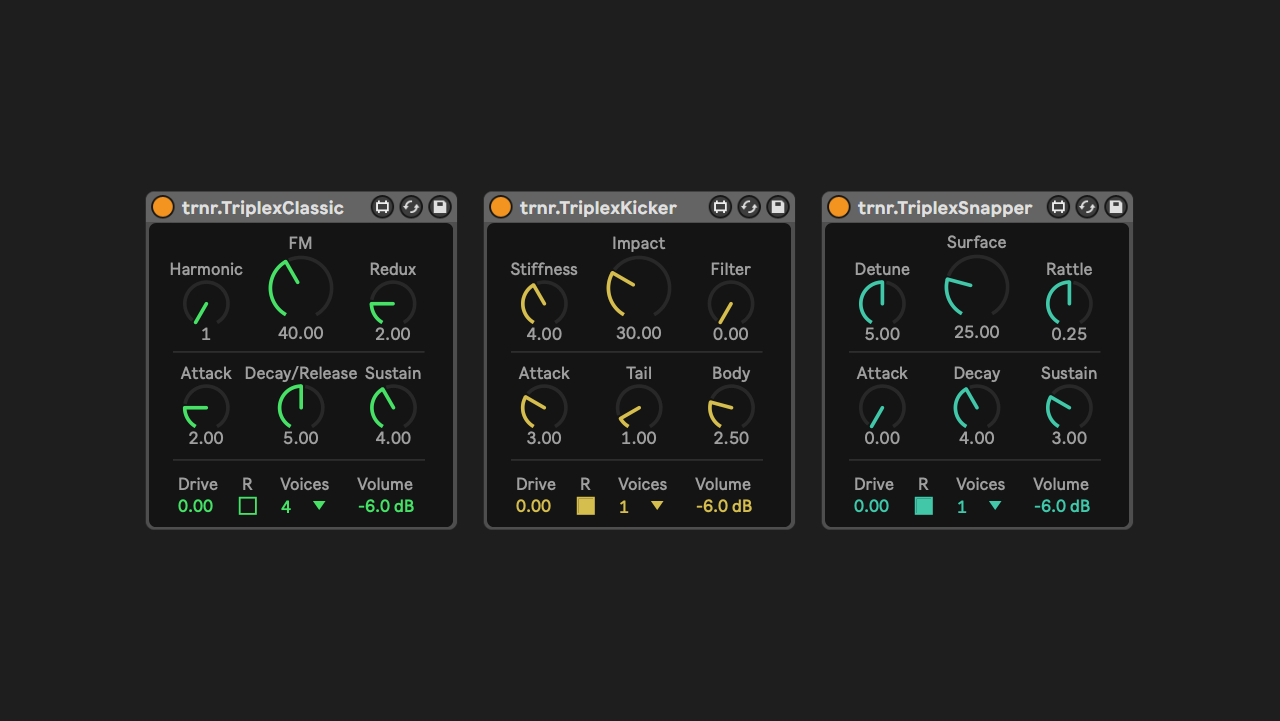Open the Voices selector in TriplexSnapper
The height and width of the screenshot is (721, 1280).
point(995,506)
